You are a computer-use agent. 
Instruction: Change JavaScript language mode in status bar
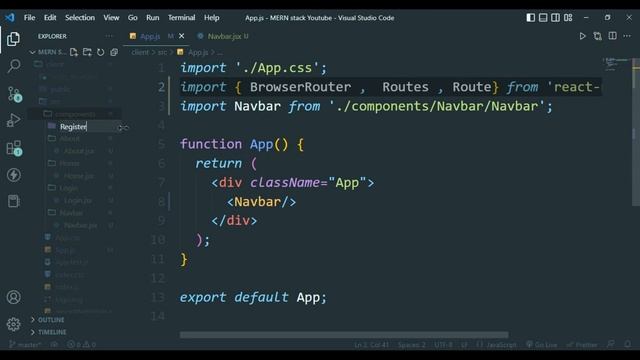click(501, 345)
